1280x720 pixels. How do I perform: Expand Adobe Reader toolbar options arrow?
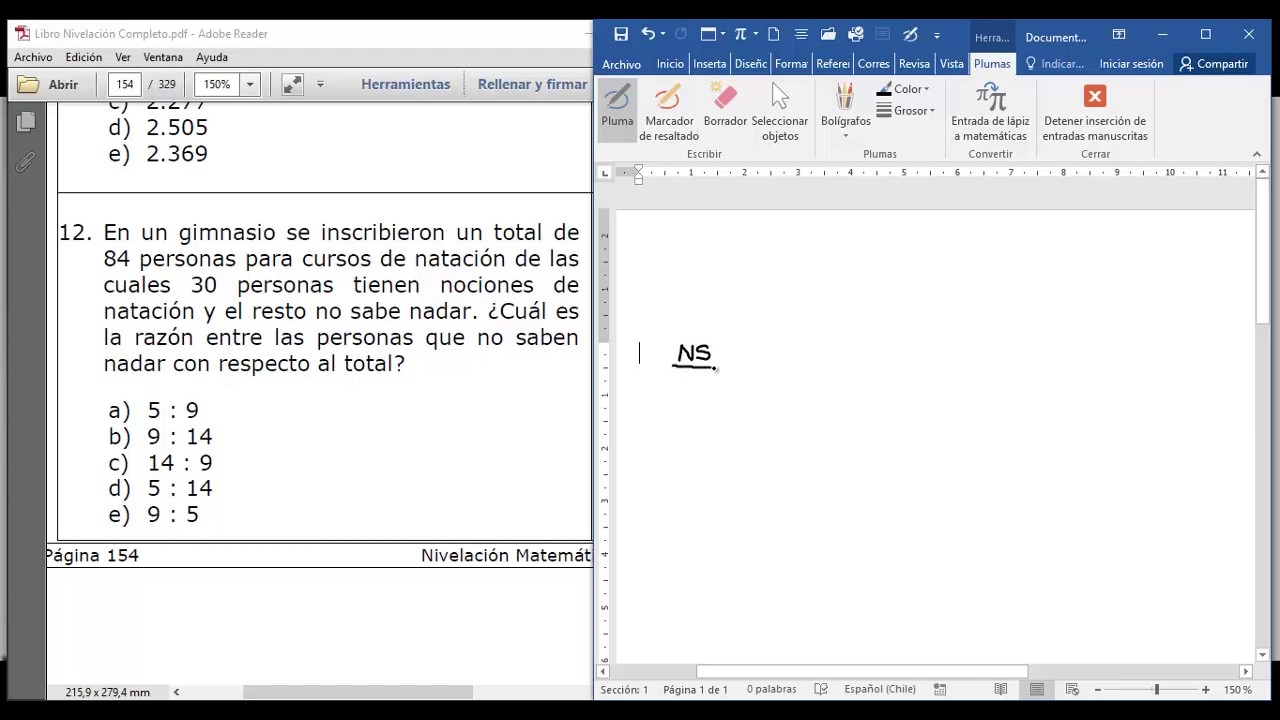pos(320,85)
